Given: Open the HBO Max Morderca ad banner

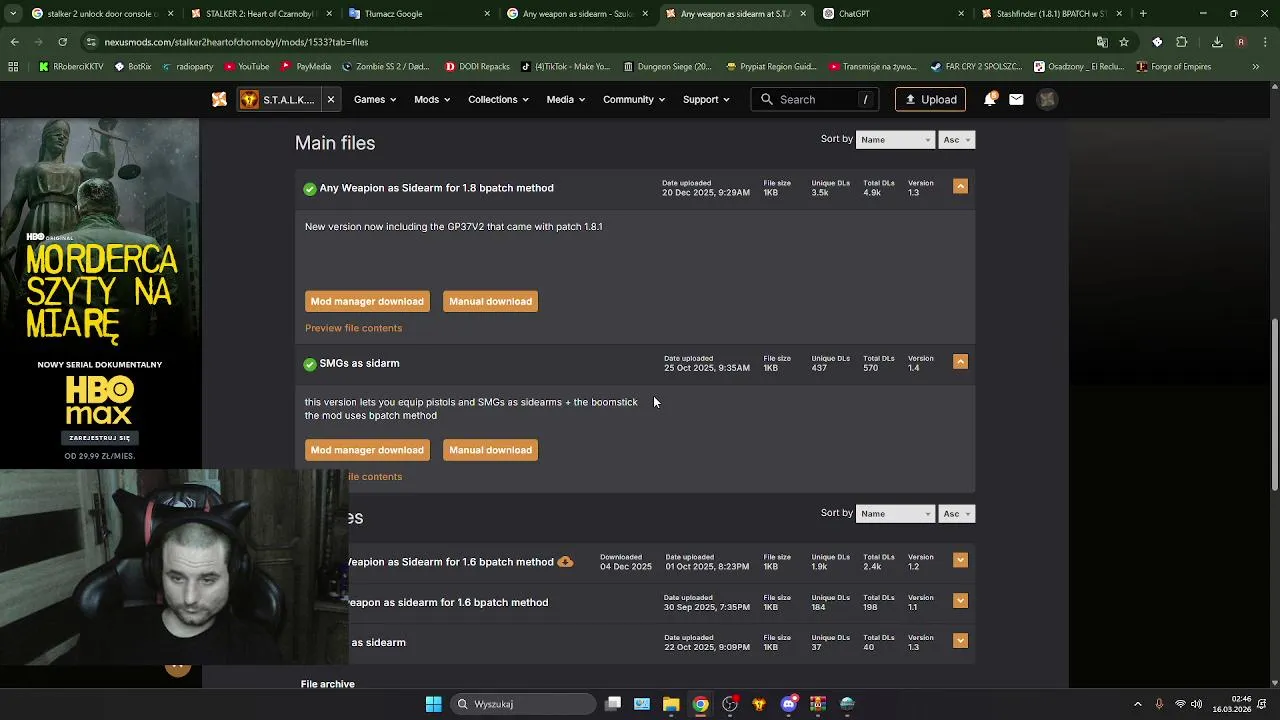Looking at the screenshot, I should click(100, 294).
